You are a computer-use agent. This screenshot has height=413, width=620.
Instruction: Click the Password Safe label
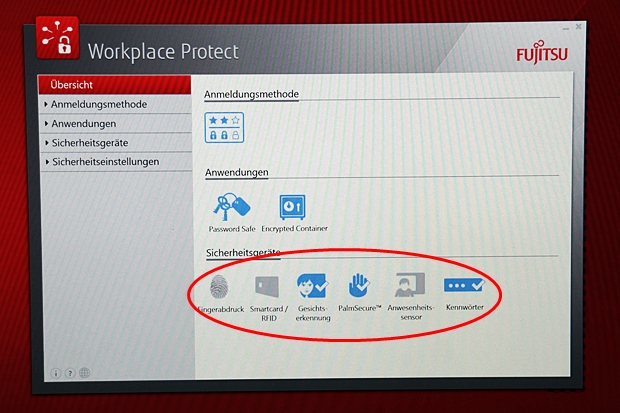pos(232,229)
